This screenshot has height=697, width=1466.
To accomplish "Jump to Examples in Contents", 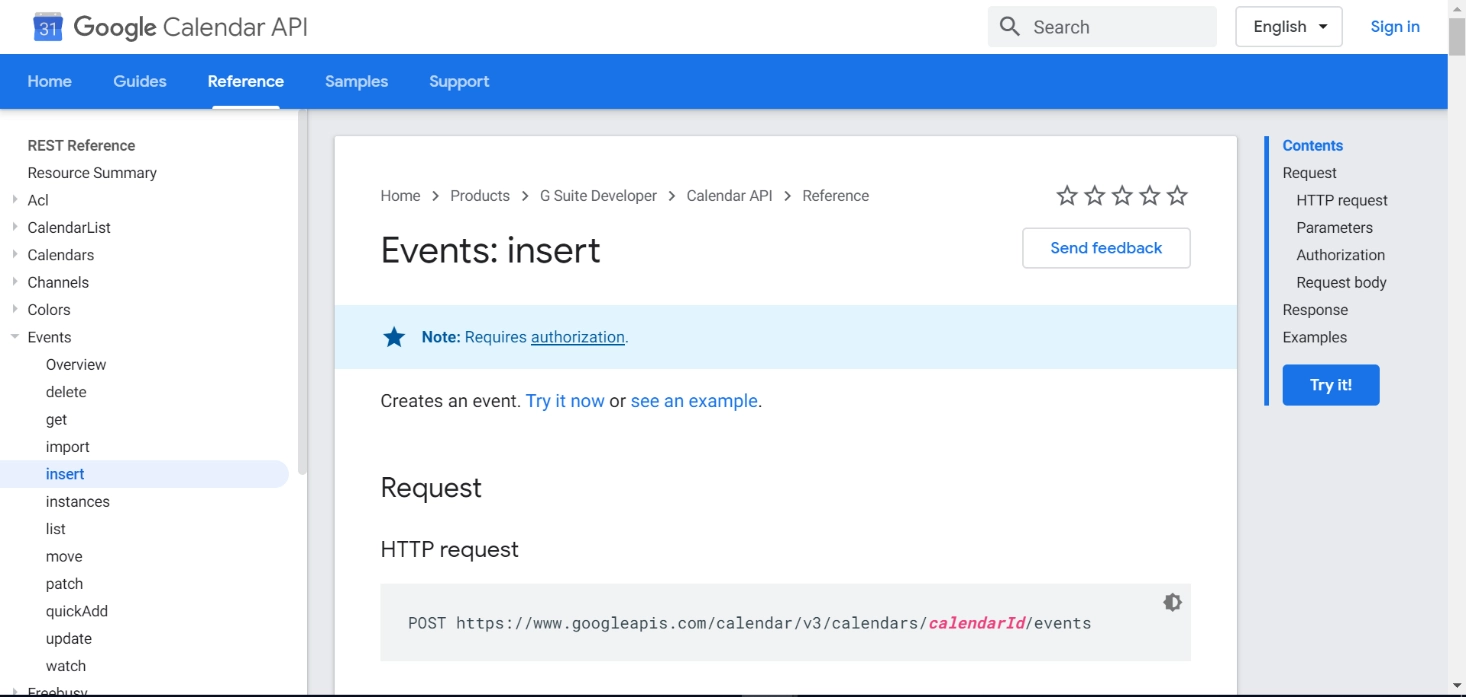I will tap(1315, 337).
